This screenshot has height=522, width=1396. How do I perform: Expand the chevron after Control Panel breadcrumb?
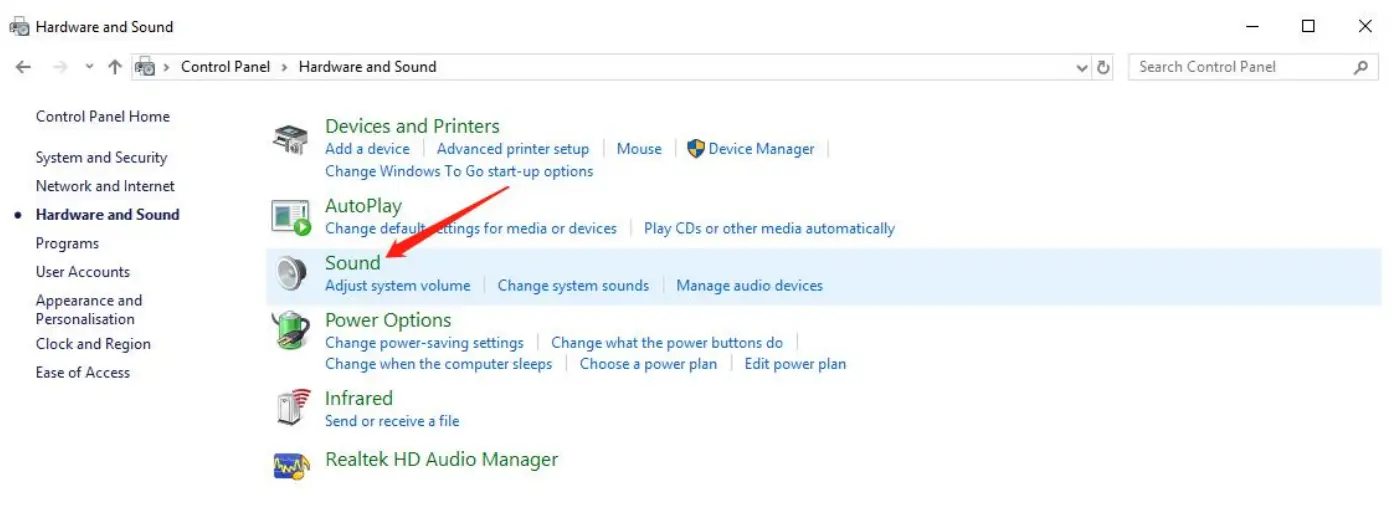click(285, 67)
